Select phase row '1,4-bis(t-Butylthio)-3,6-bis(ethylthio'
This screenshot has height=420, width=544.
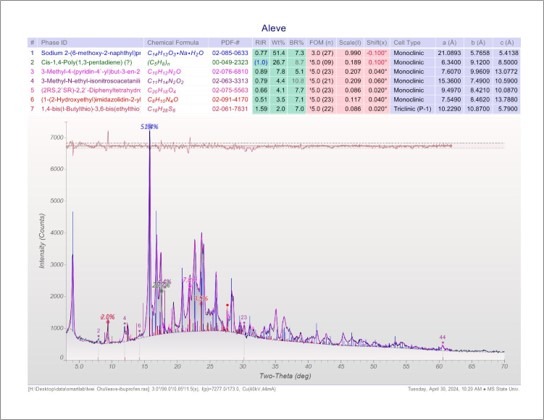[274, 109]
